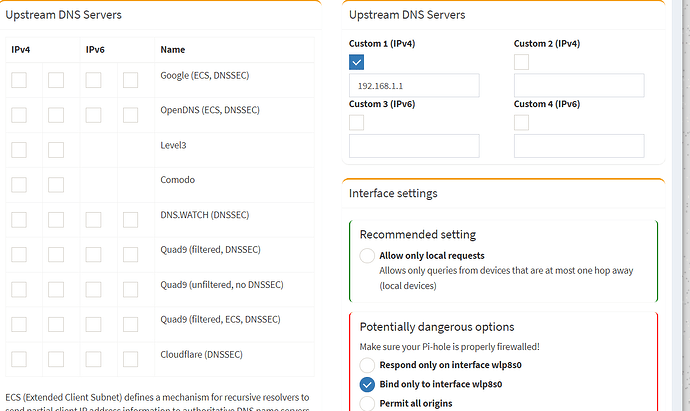
Task: Select the Allow only local requests option
Action: pos(367,256)
